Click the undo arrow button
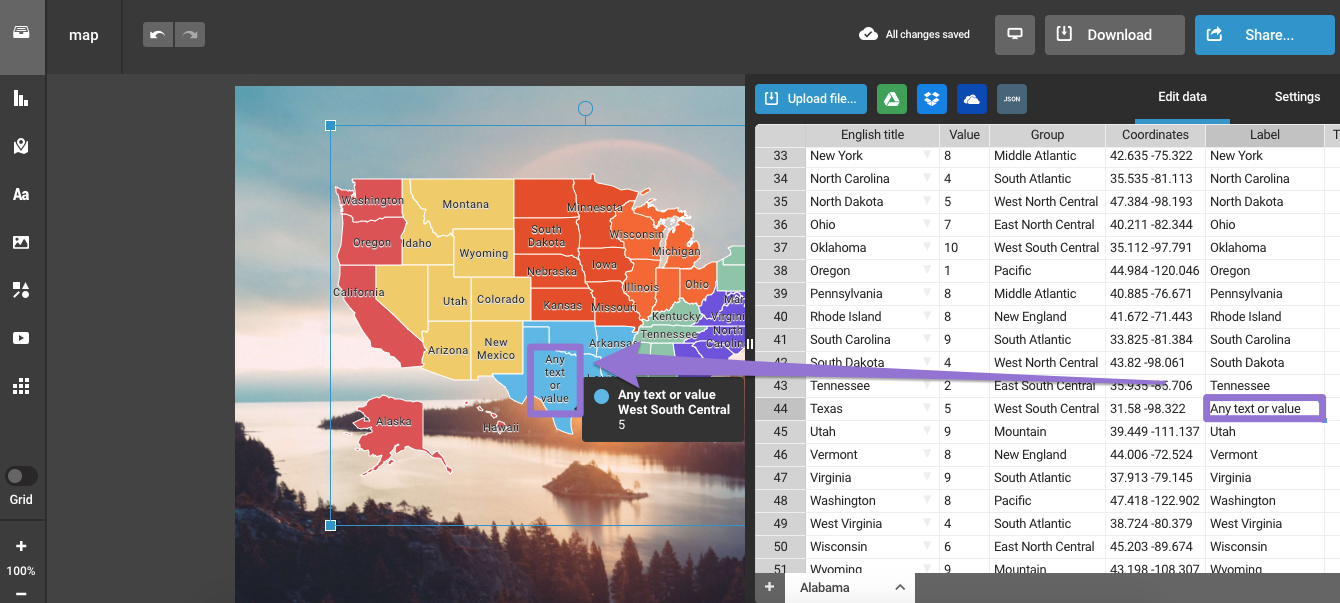 pos(158,35)
